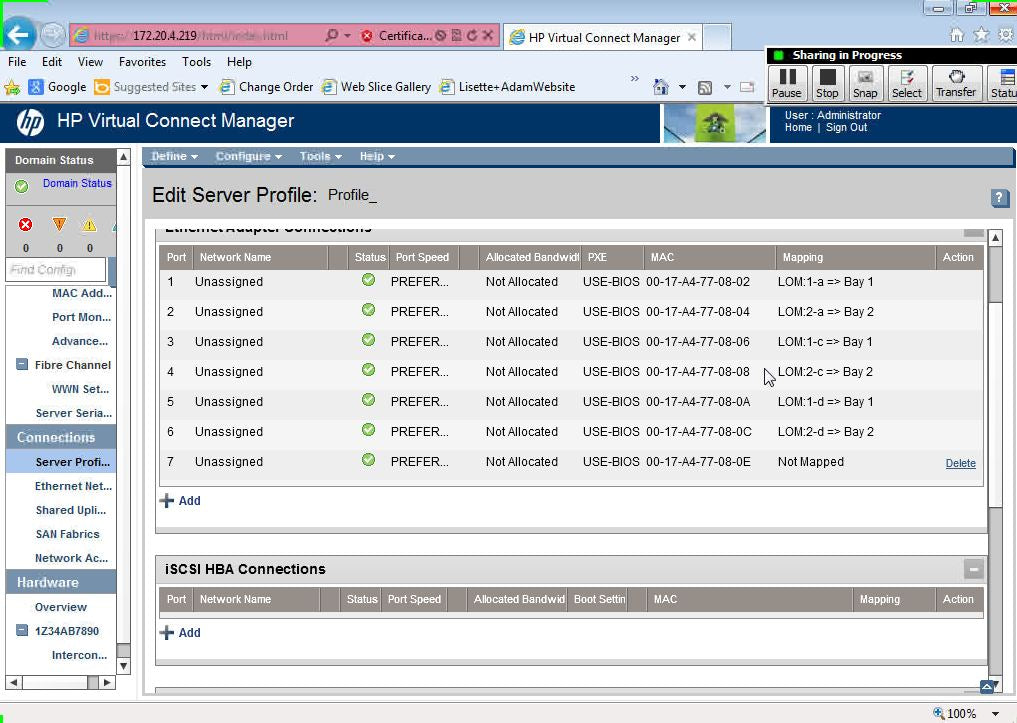Click the HP logo
Image resolution: width=1017 pixels, height=723 pixels.
30,121
